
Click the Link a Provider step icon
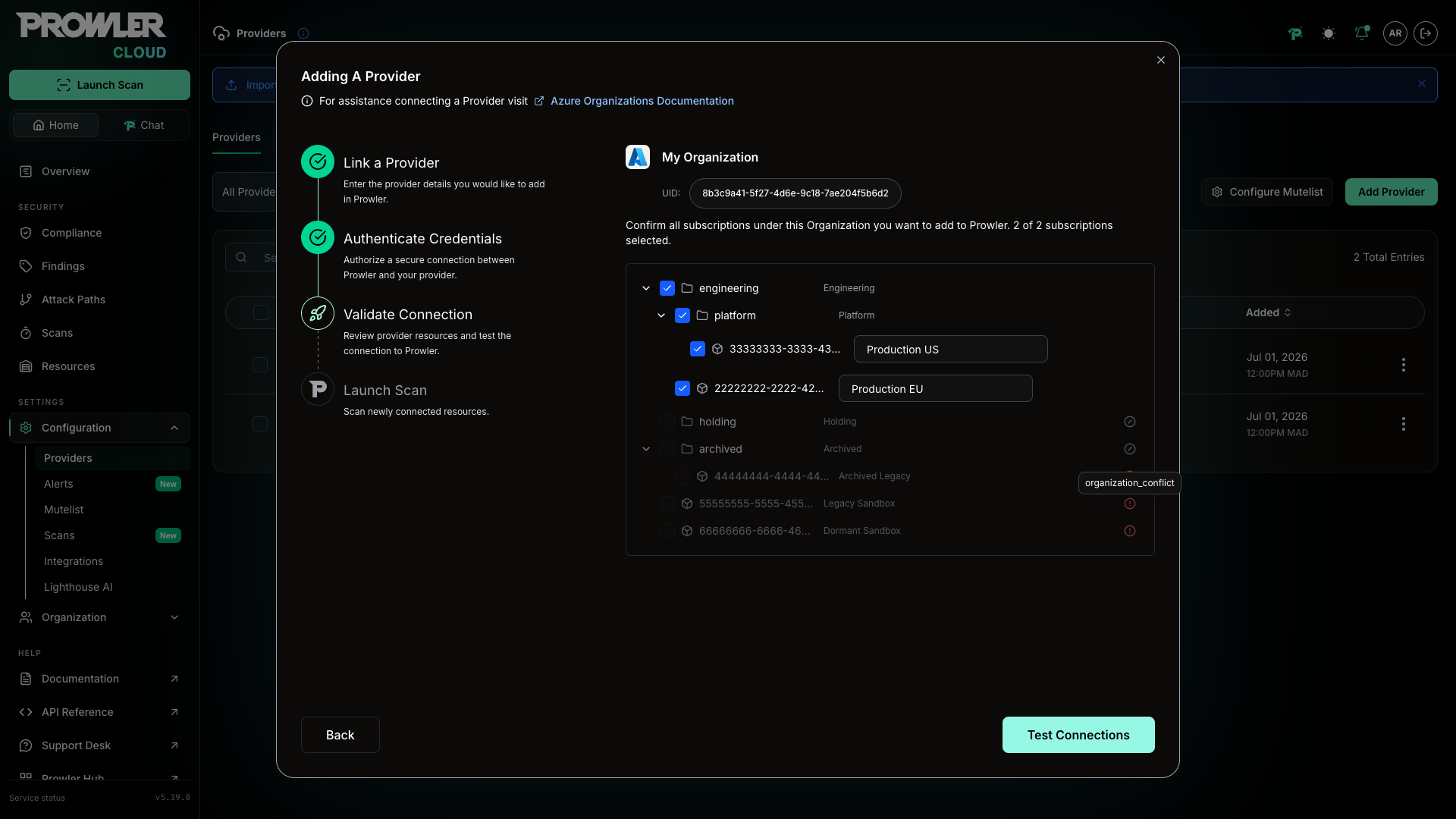pyautogui.click(x=318, y=162)
